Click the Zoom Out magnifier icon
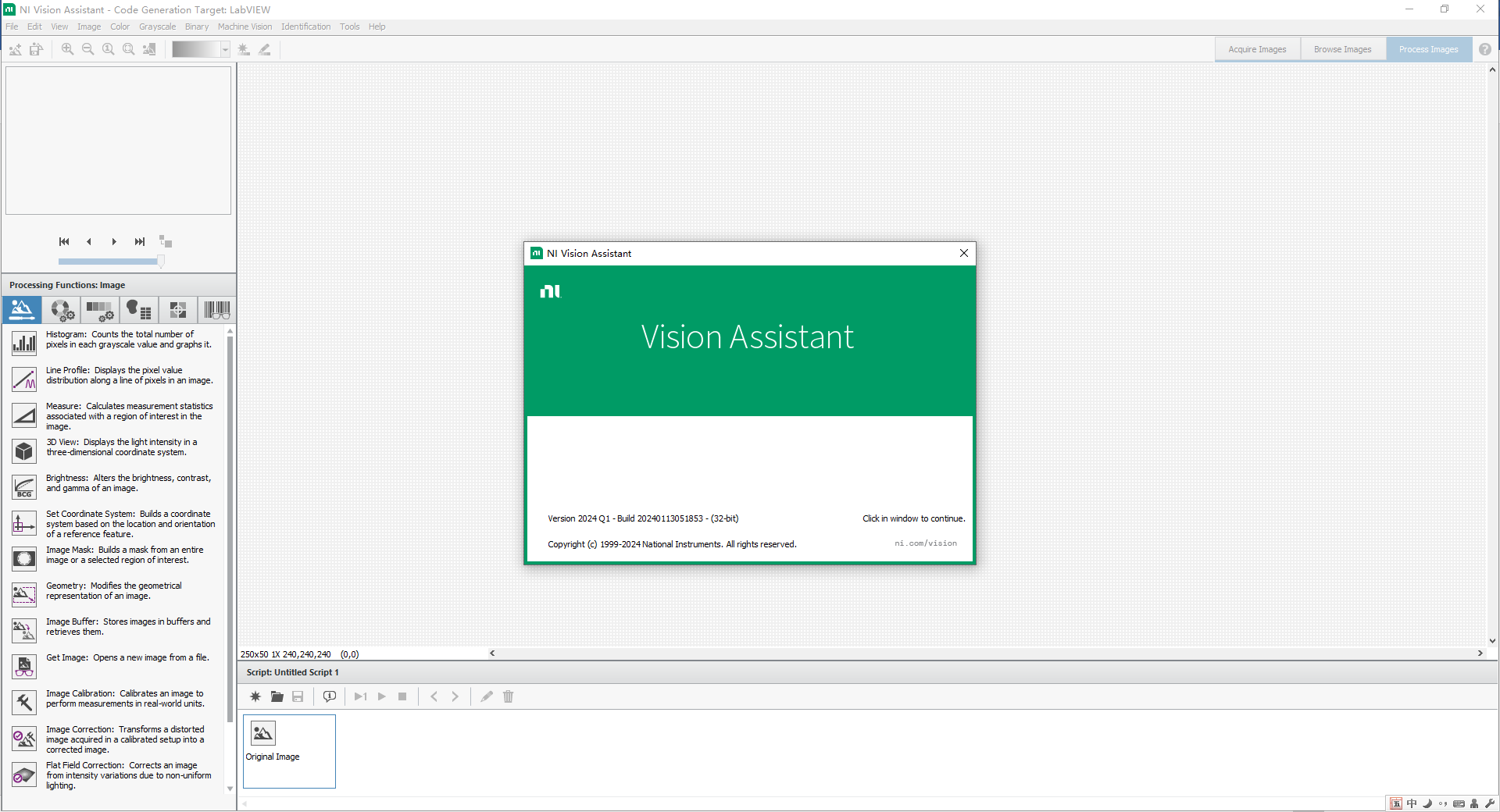The image size is (1500, 812). coord(88,49)
